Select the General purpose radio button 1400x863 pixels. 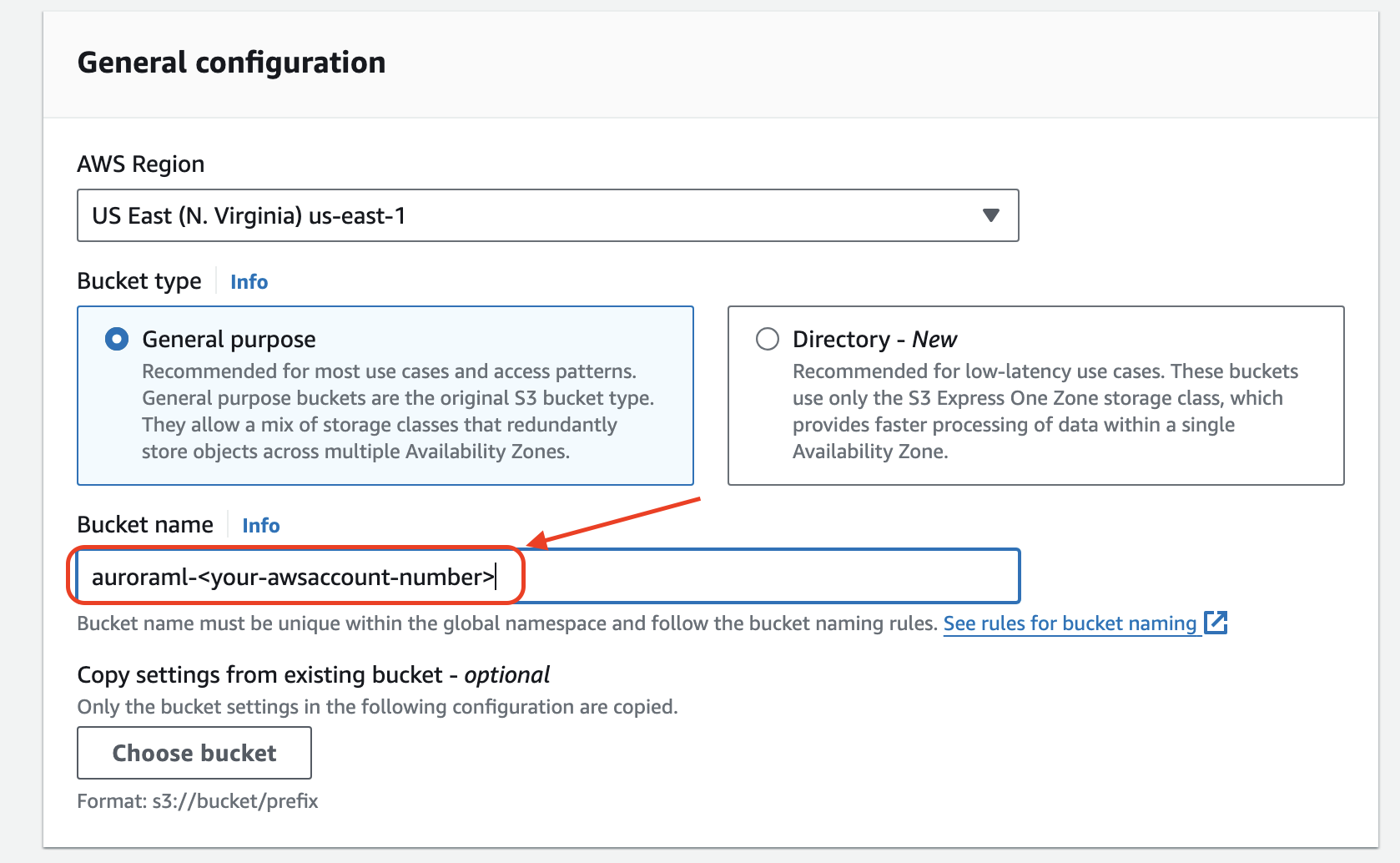coord(117,339)
